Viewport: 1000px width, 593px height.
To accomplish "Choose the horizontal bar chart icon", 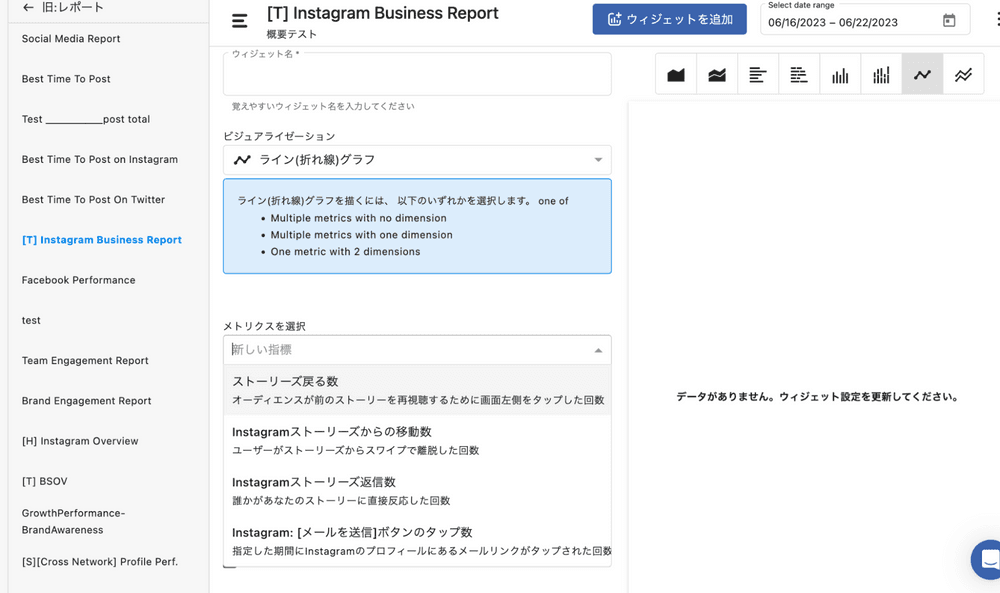I will click(758, 75).
